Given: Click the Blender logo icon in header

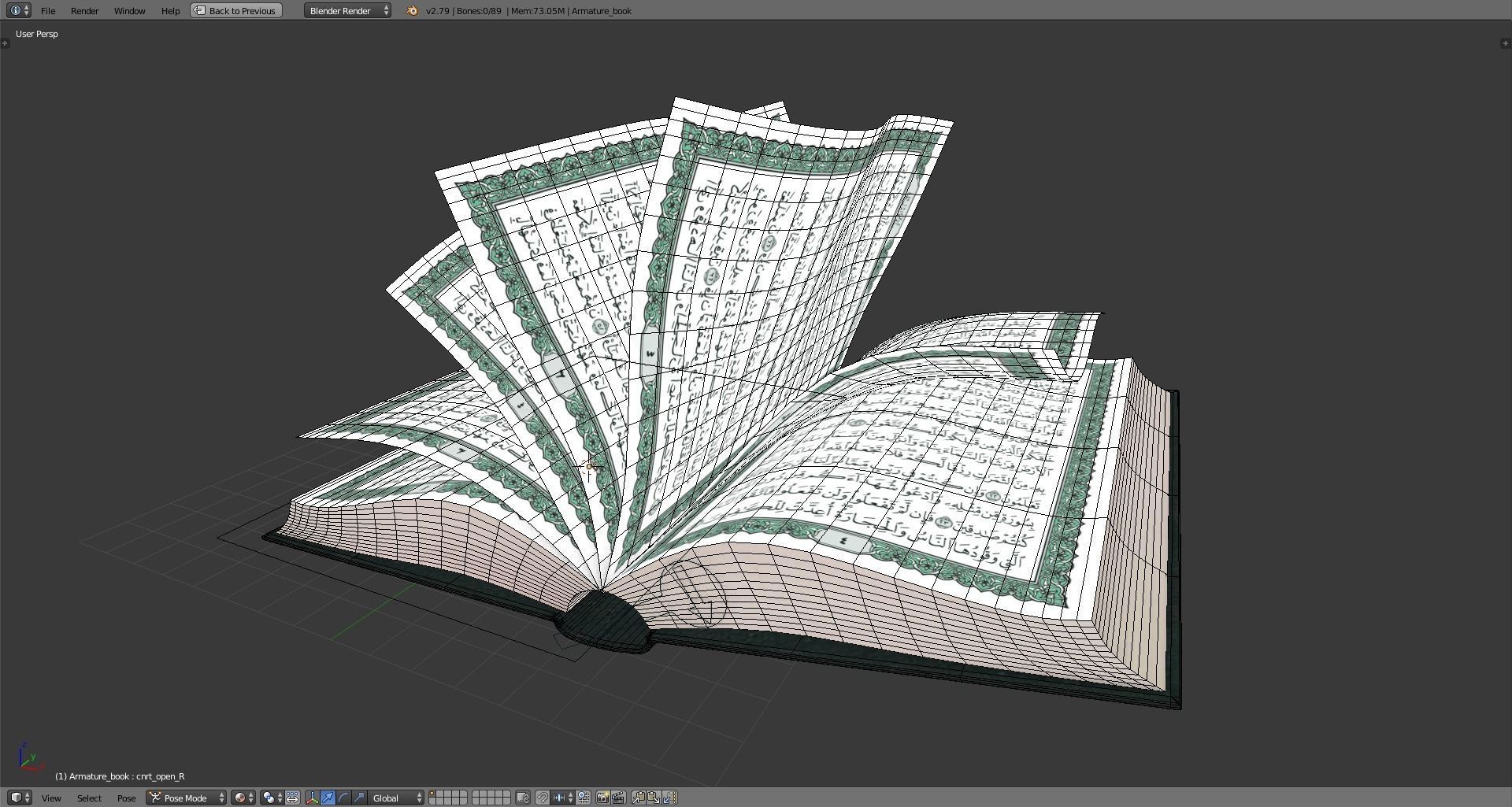Looking at the screenshot, I should [411, 10].
